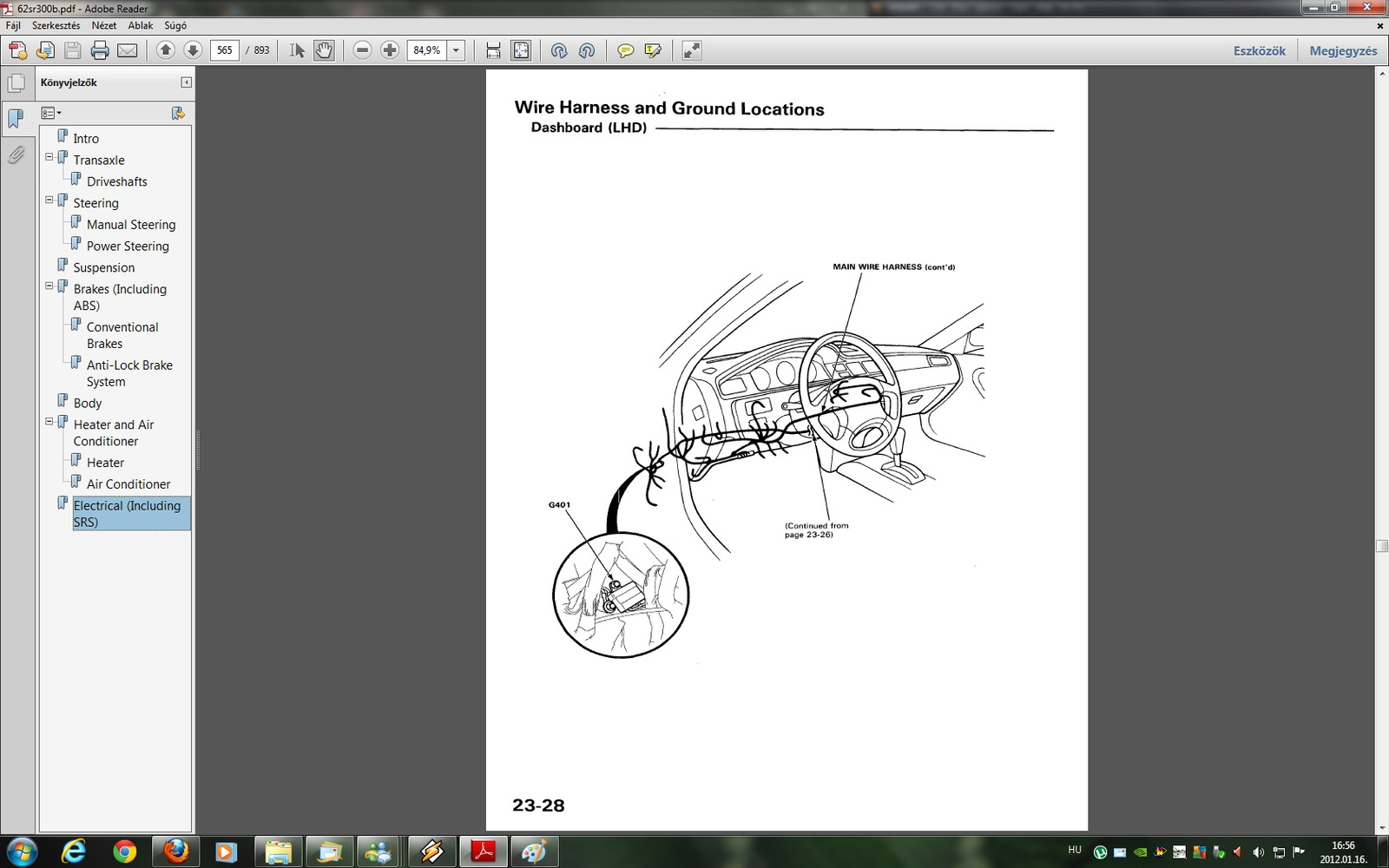Open the uTorrent tray icon

1100,852
